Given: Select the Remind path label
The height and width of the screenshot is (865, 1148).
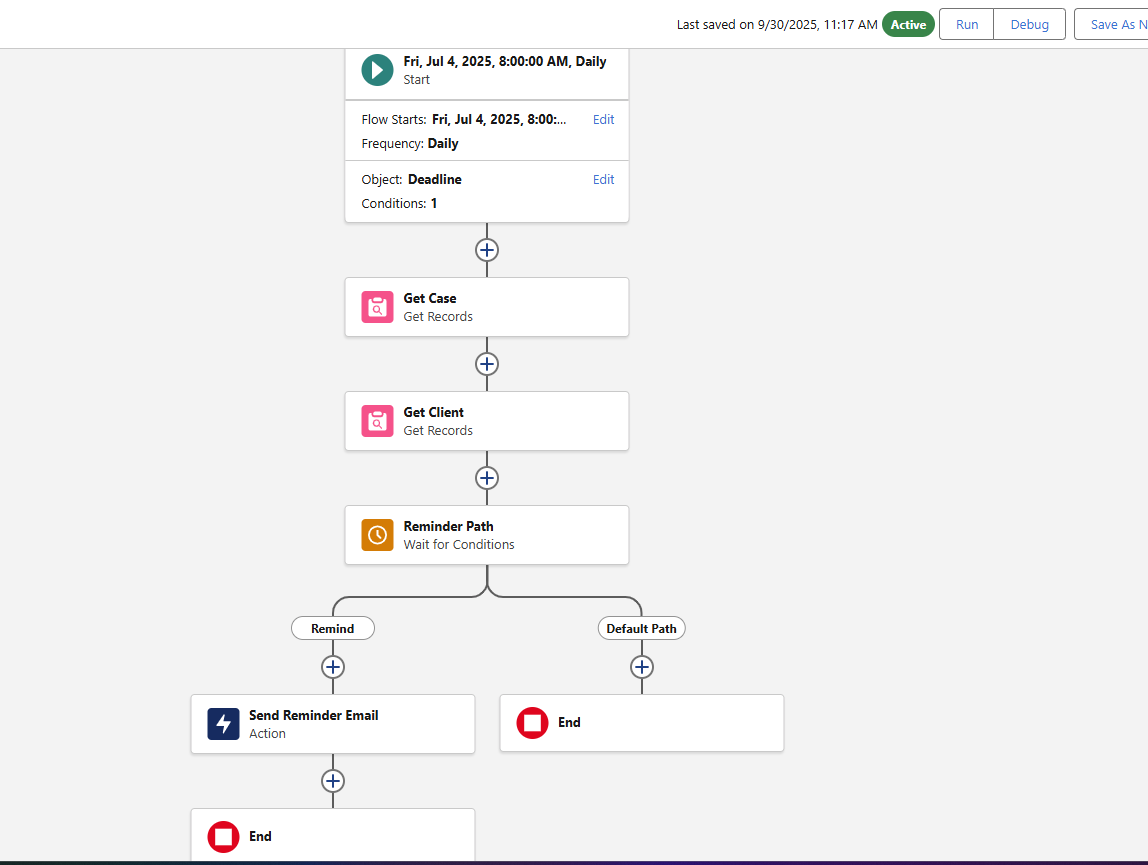Looking at the screenshot, I should tap(333, 629).
